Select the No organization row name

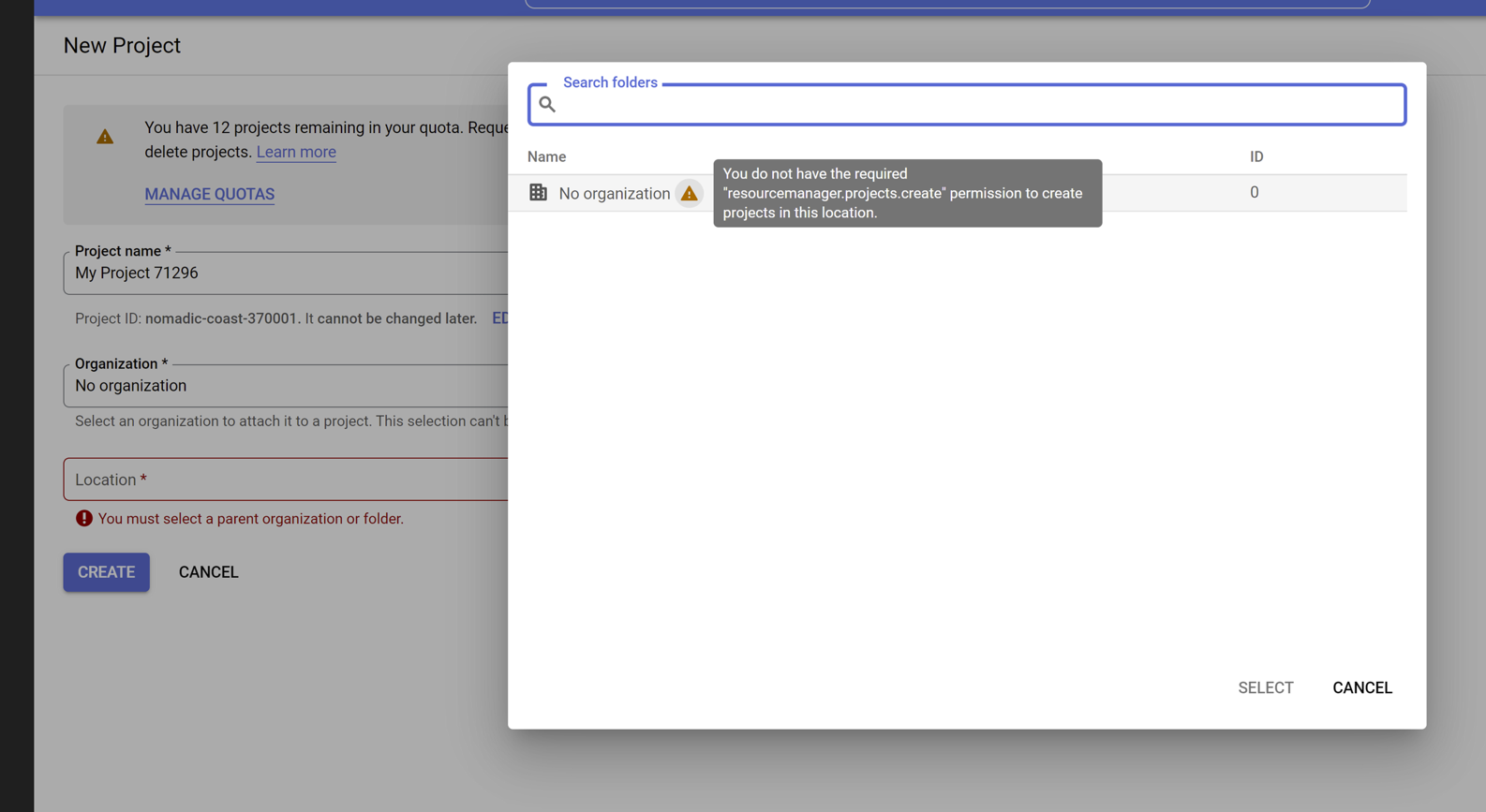point(614,194)
